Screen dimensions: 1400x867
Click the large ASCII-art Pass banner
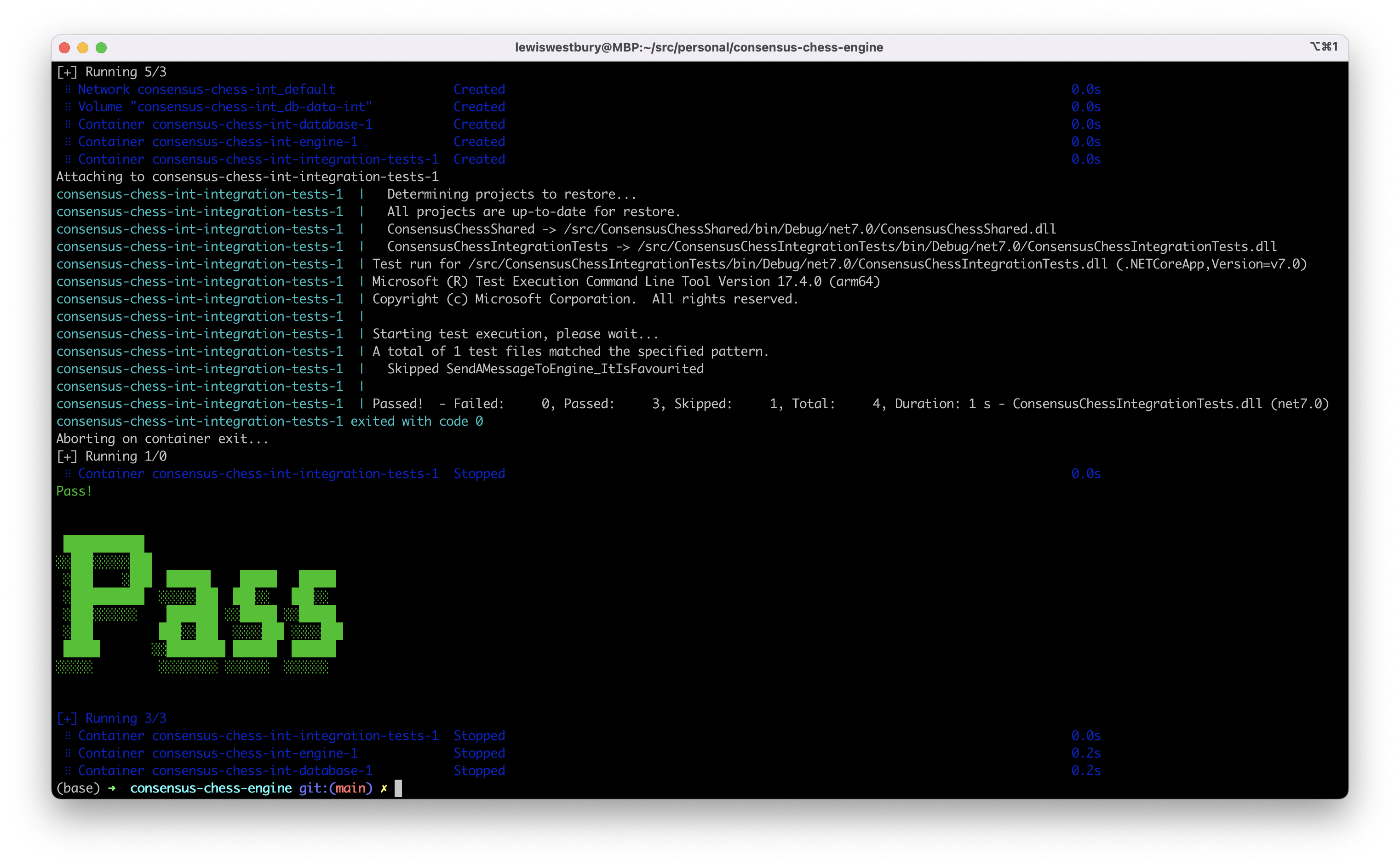click(199, 604)
